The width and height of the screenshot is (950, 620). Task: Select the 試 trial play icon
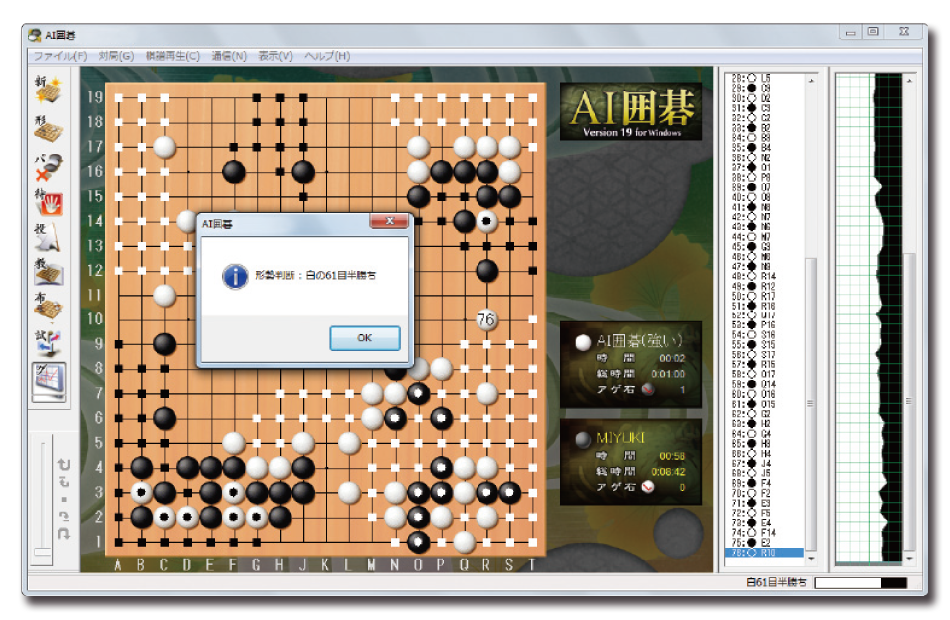(x=48, y=342)
